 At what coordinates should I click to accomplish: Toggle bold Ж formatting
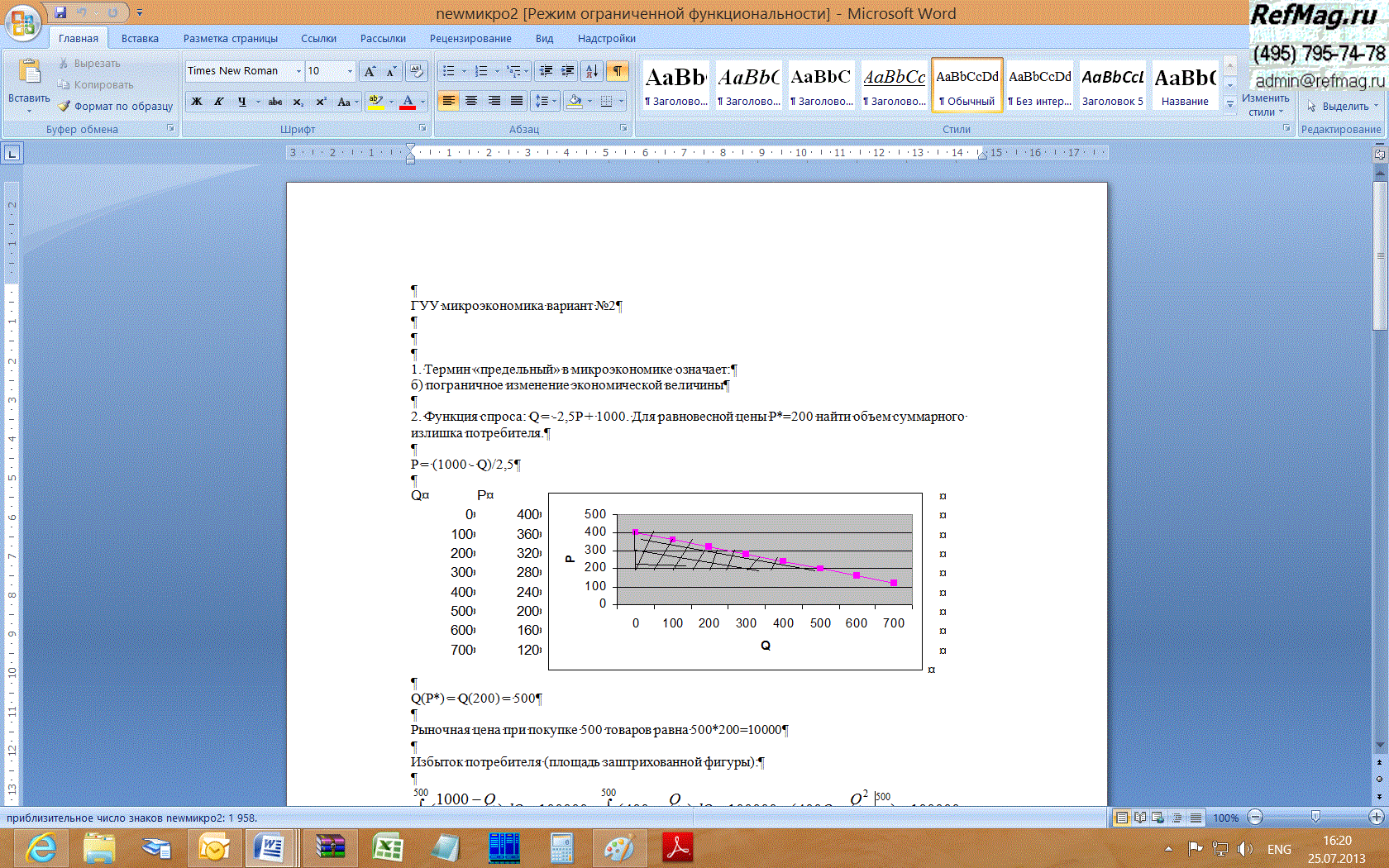197,102
